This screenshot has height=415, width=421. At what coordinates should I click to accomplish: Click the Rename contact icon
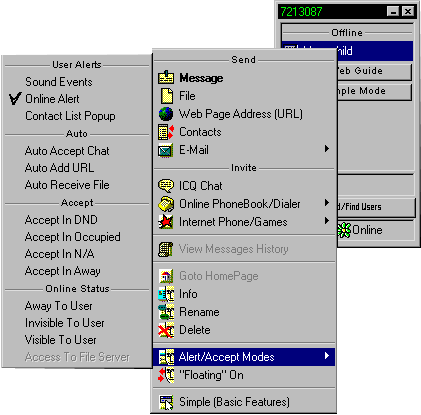[x=166, y=312]
